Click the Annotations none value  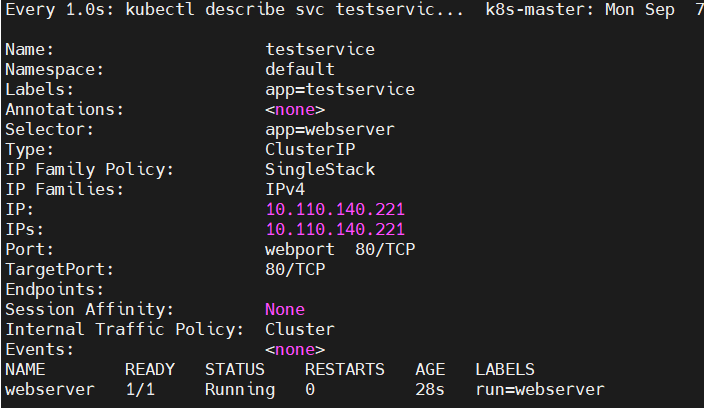295,110
